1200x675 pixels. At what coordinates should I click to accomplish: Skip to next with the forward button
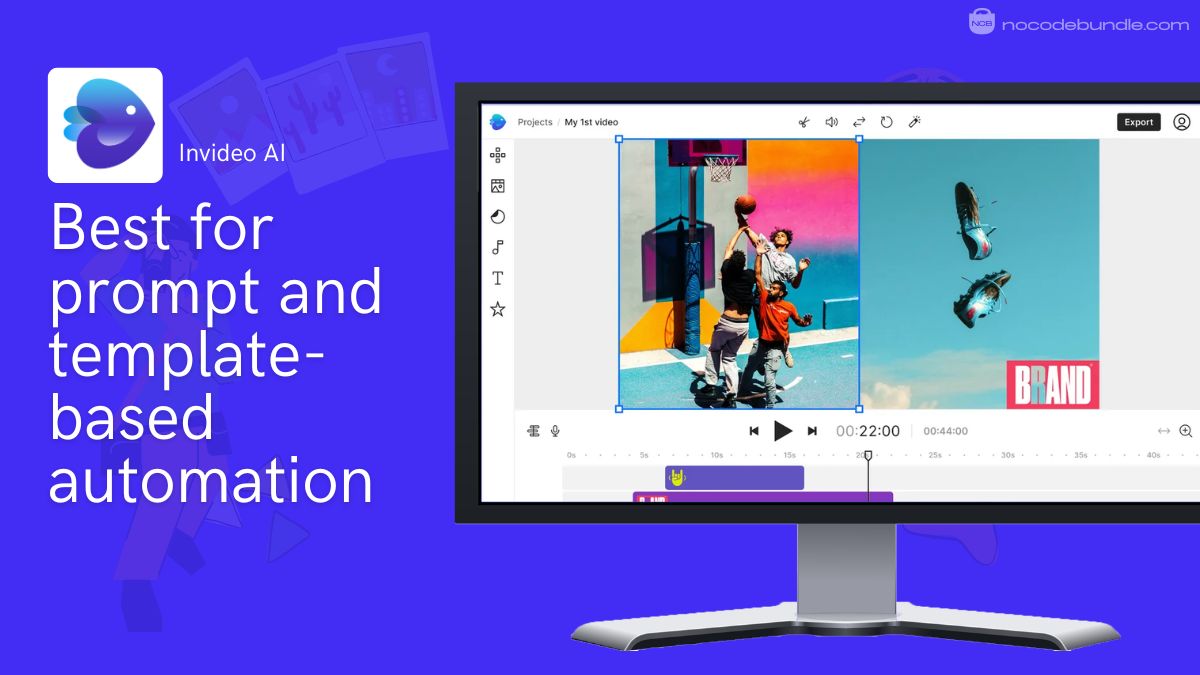pyautogui.click(x=812, y=431)
